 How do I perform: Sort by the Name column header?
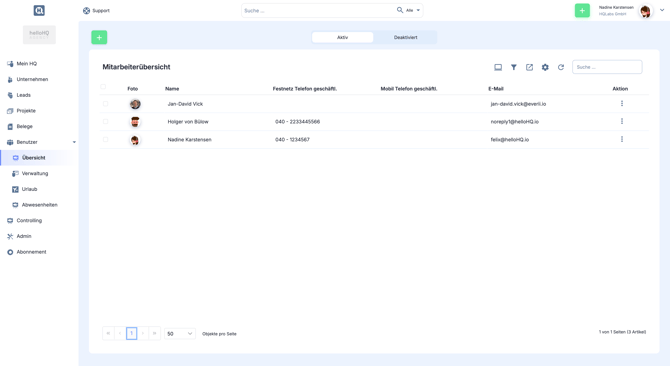tap(172, 89)
